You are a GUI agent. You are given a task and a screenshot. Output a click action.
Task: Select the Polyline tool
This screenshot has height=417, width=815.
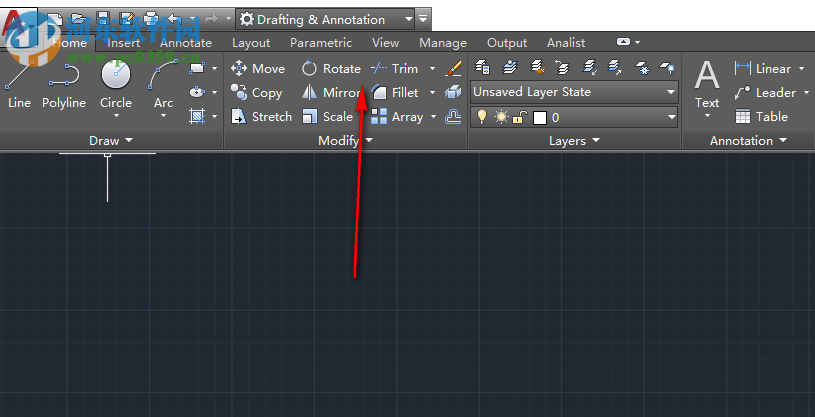(x=64, y=86)
